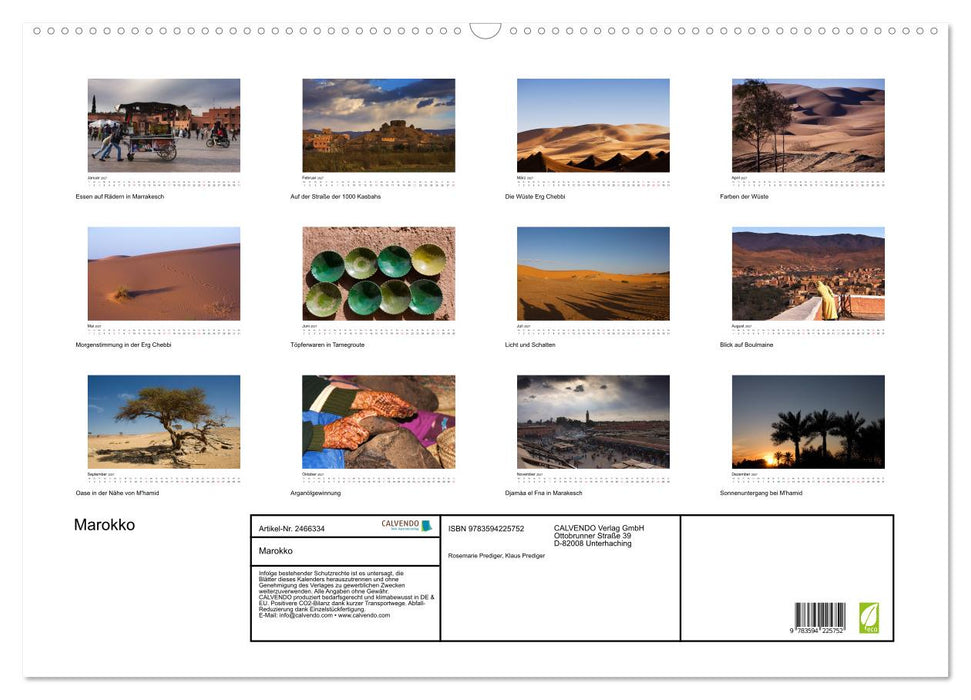Select the Licht und Schatten dune photo

593,274
